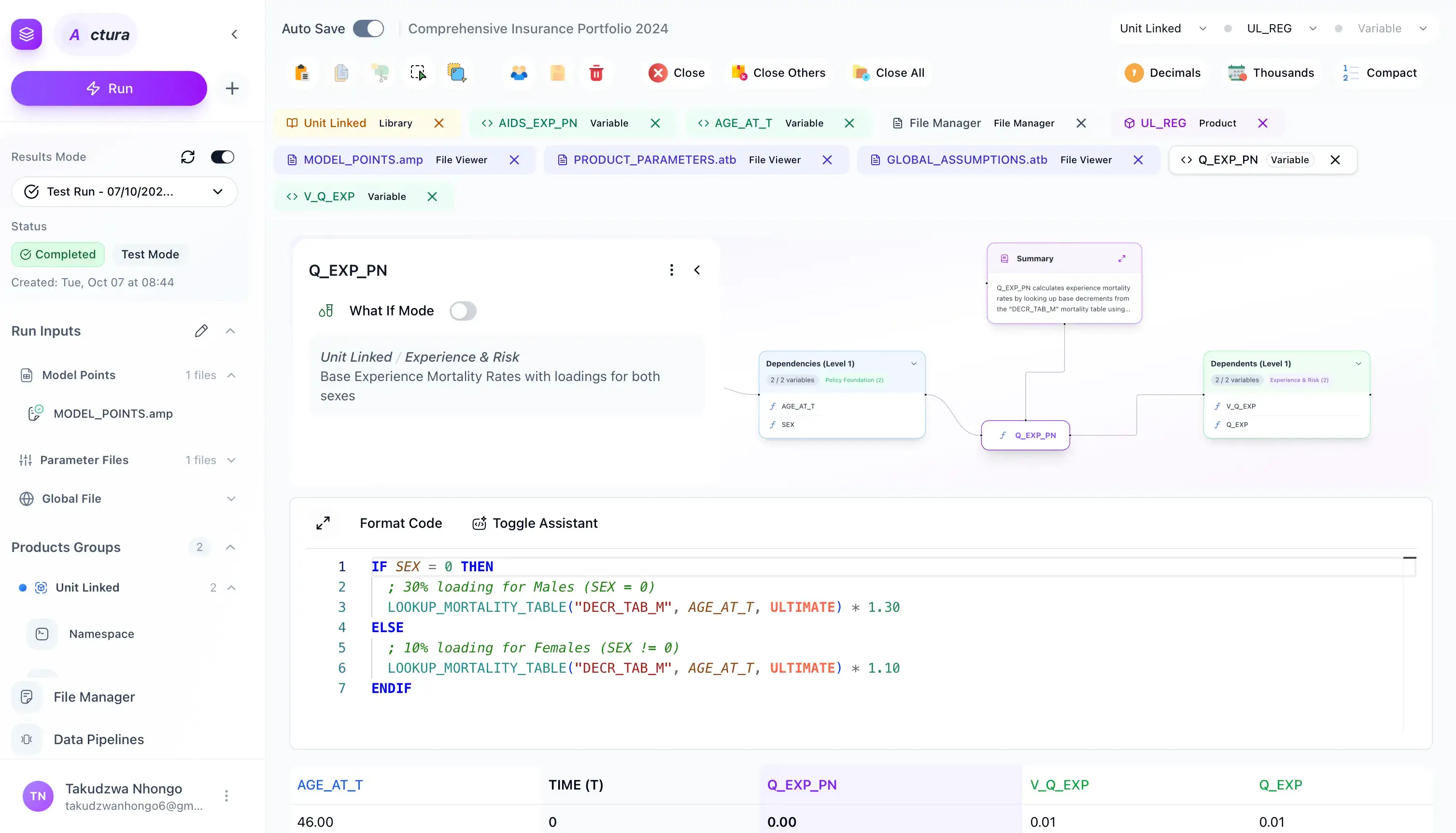Click the red trash delete icon
Image resolution: width=1456 pixels, height=833 pixels.
coord(596,72)
